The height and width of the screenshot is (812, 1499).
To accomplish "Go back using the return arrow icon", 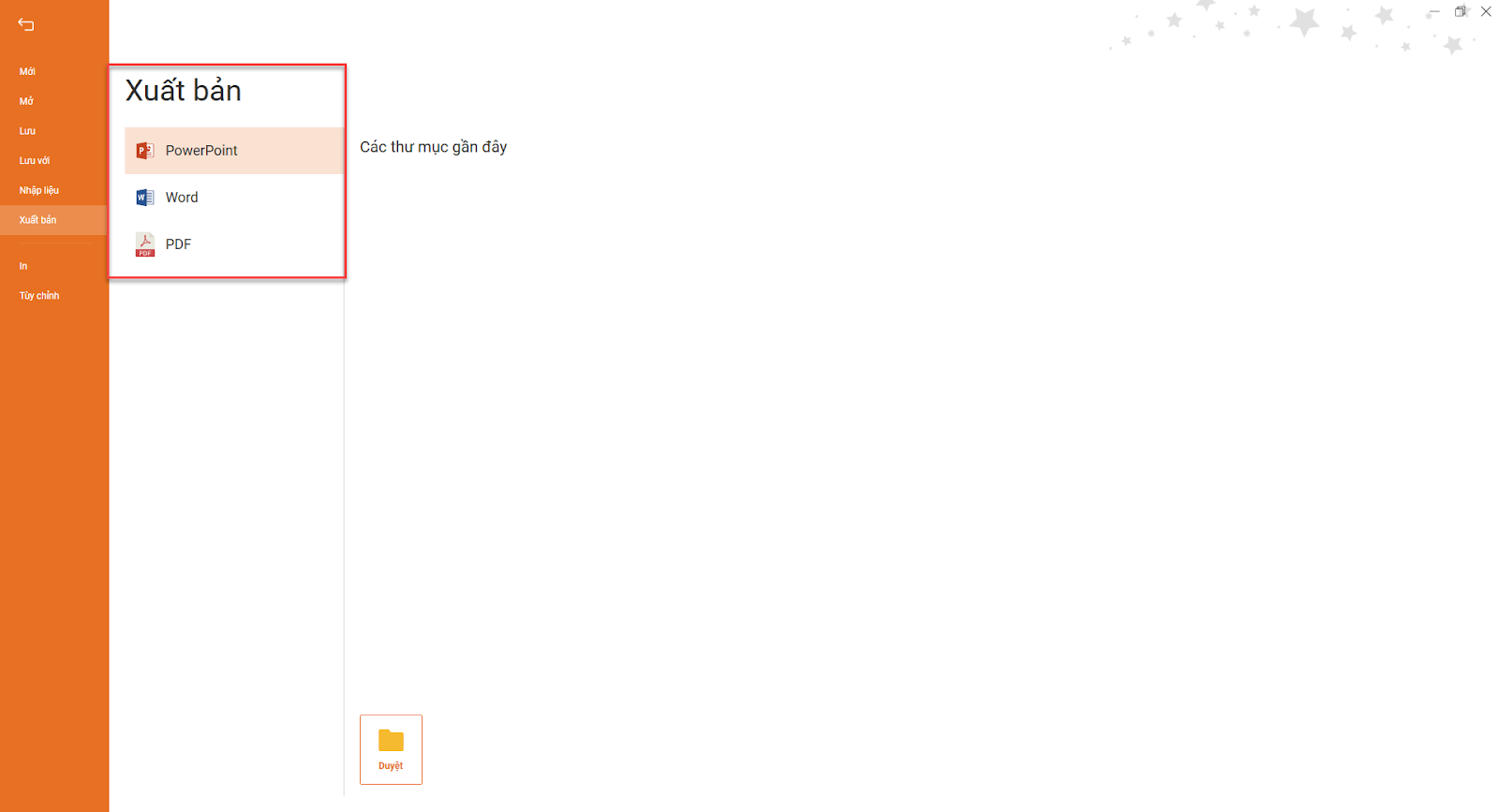I will [26, 24].
